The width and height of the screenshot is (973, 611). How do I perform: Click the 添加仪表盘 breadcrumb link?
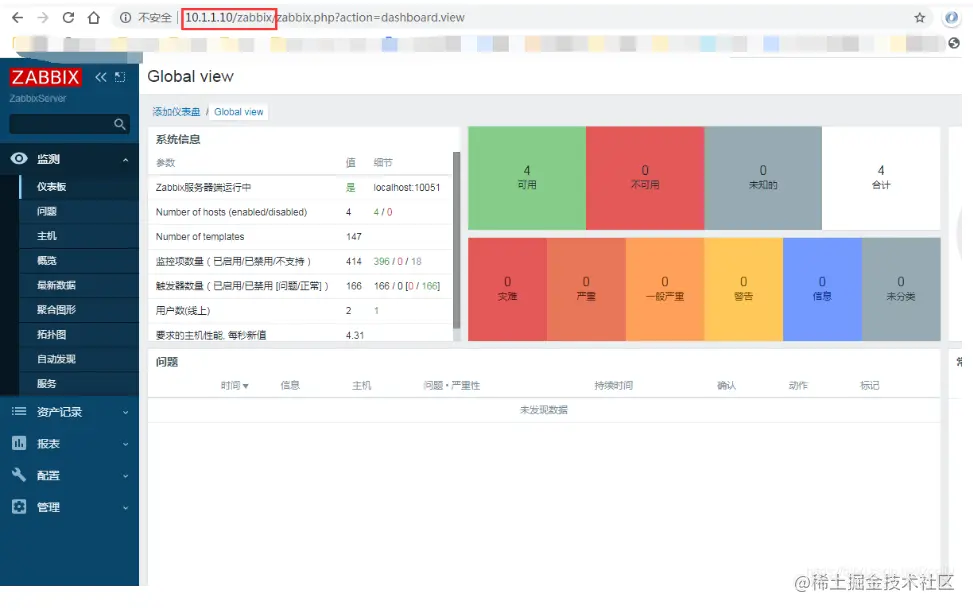click(176, 112)
